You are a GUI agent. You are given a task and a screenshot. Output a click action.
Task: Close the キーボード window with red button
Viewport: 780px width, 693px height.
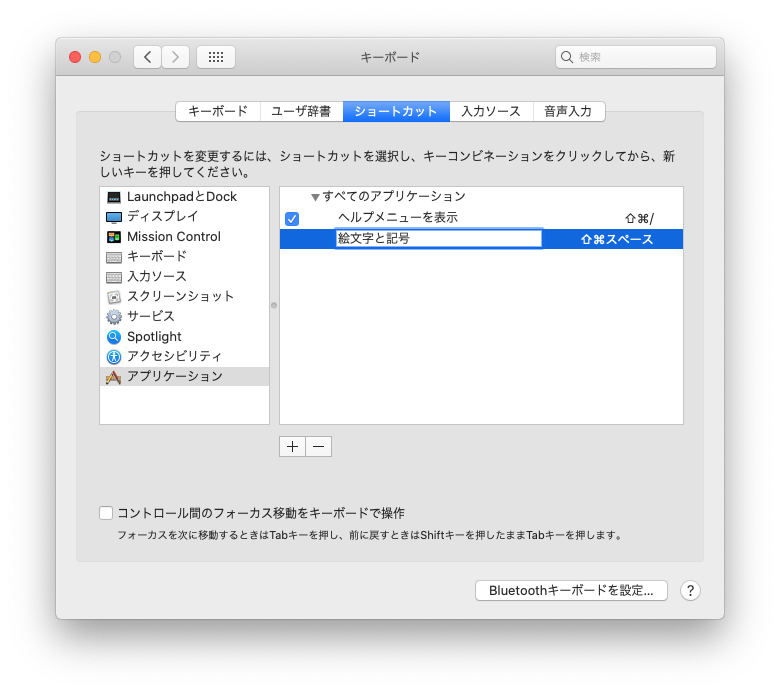click(x=75, y=57)
